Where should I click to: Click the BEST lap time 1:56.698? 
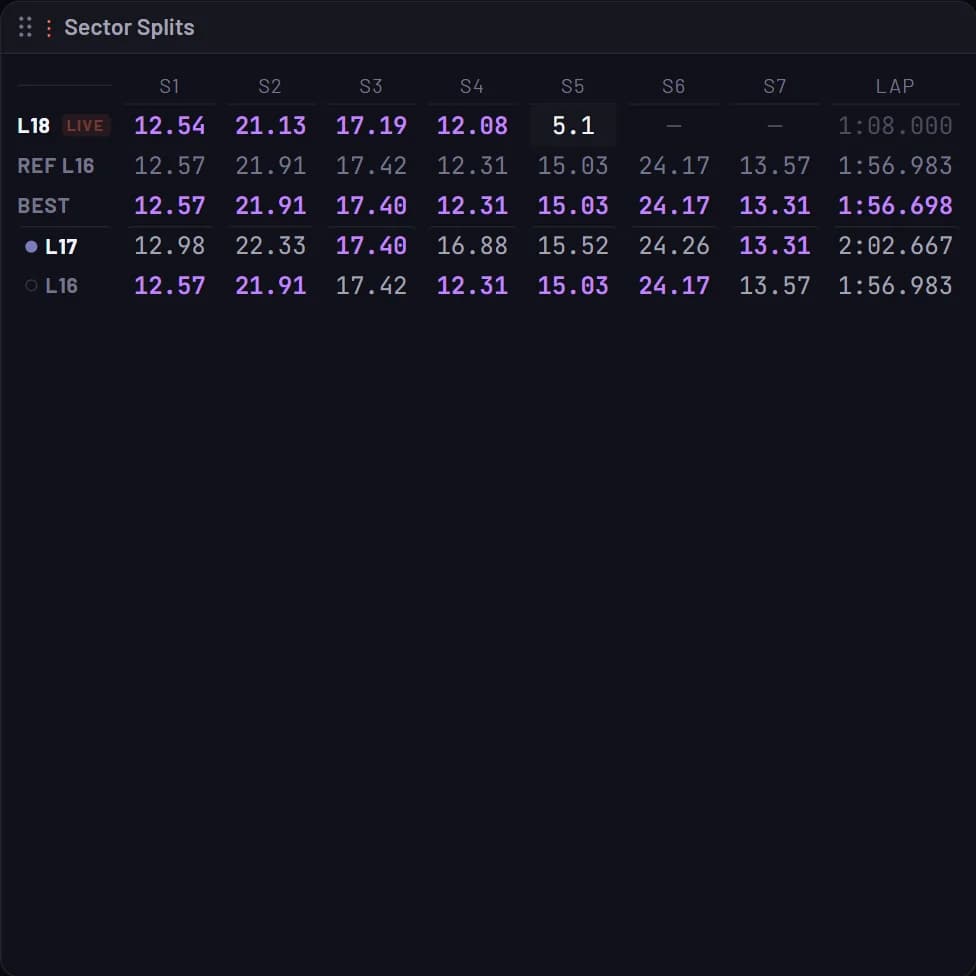(x=895, y=205)
